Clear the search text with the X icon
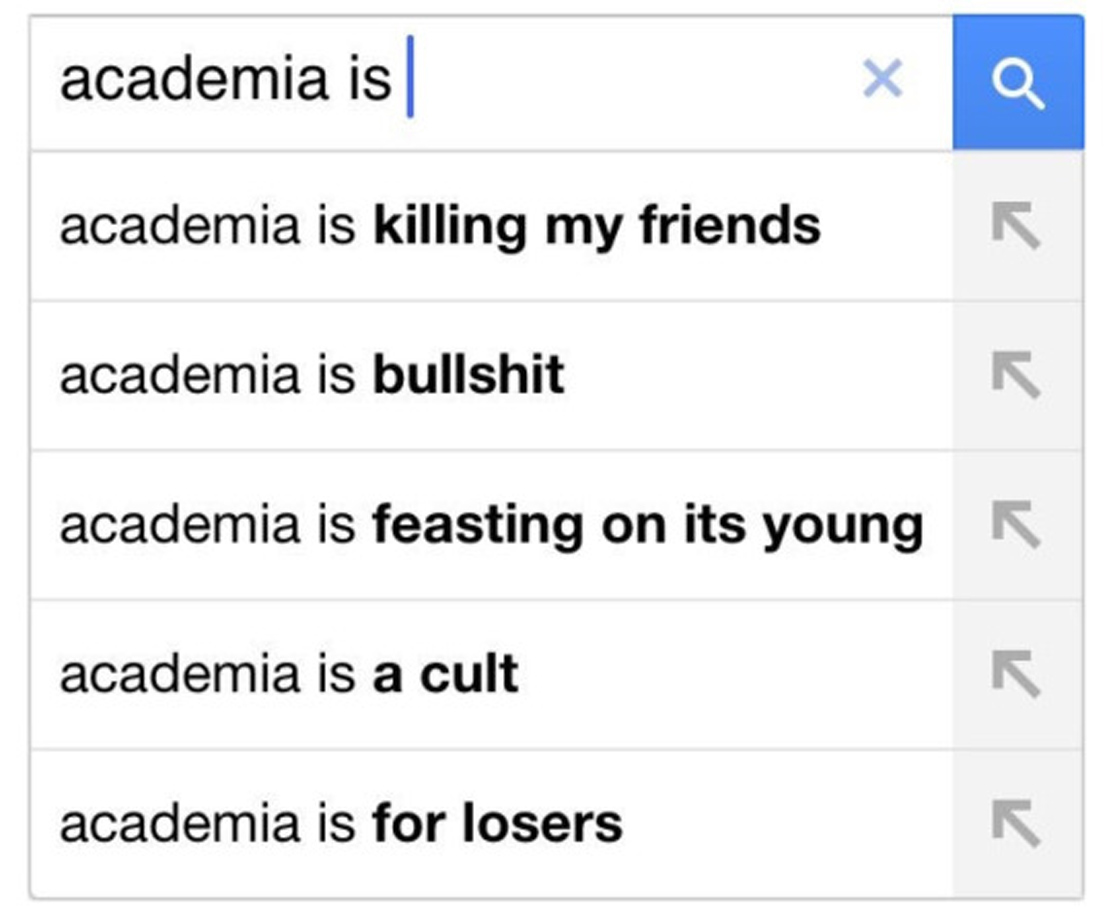1111x918 pixels. pos(882,79)
